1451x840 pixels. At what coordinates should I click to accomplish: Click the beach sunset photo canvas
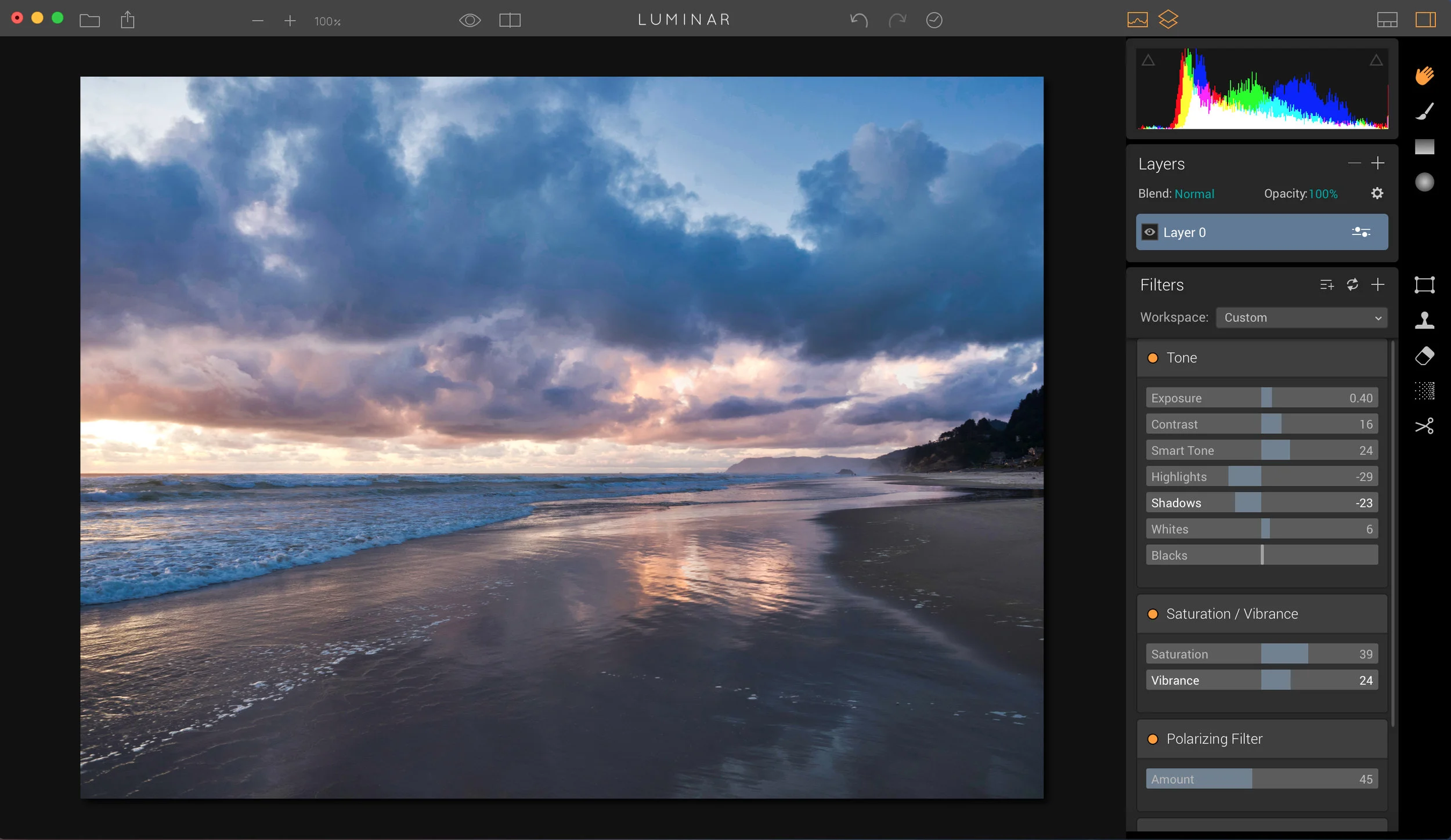tap(561, 437)
